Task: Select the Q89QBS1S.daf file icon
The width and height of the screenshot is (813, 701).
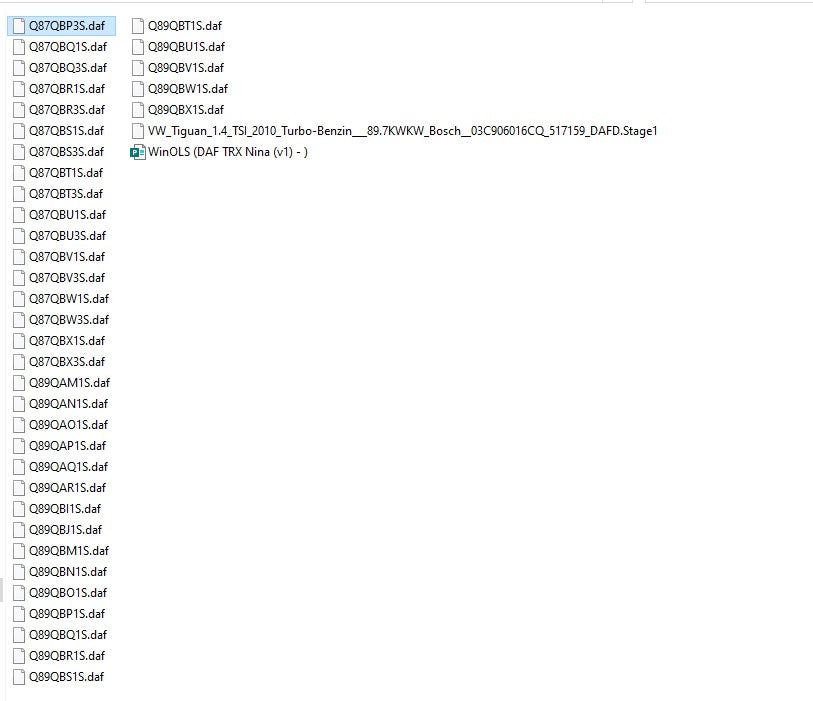Action: 19,677
